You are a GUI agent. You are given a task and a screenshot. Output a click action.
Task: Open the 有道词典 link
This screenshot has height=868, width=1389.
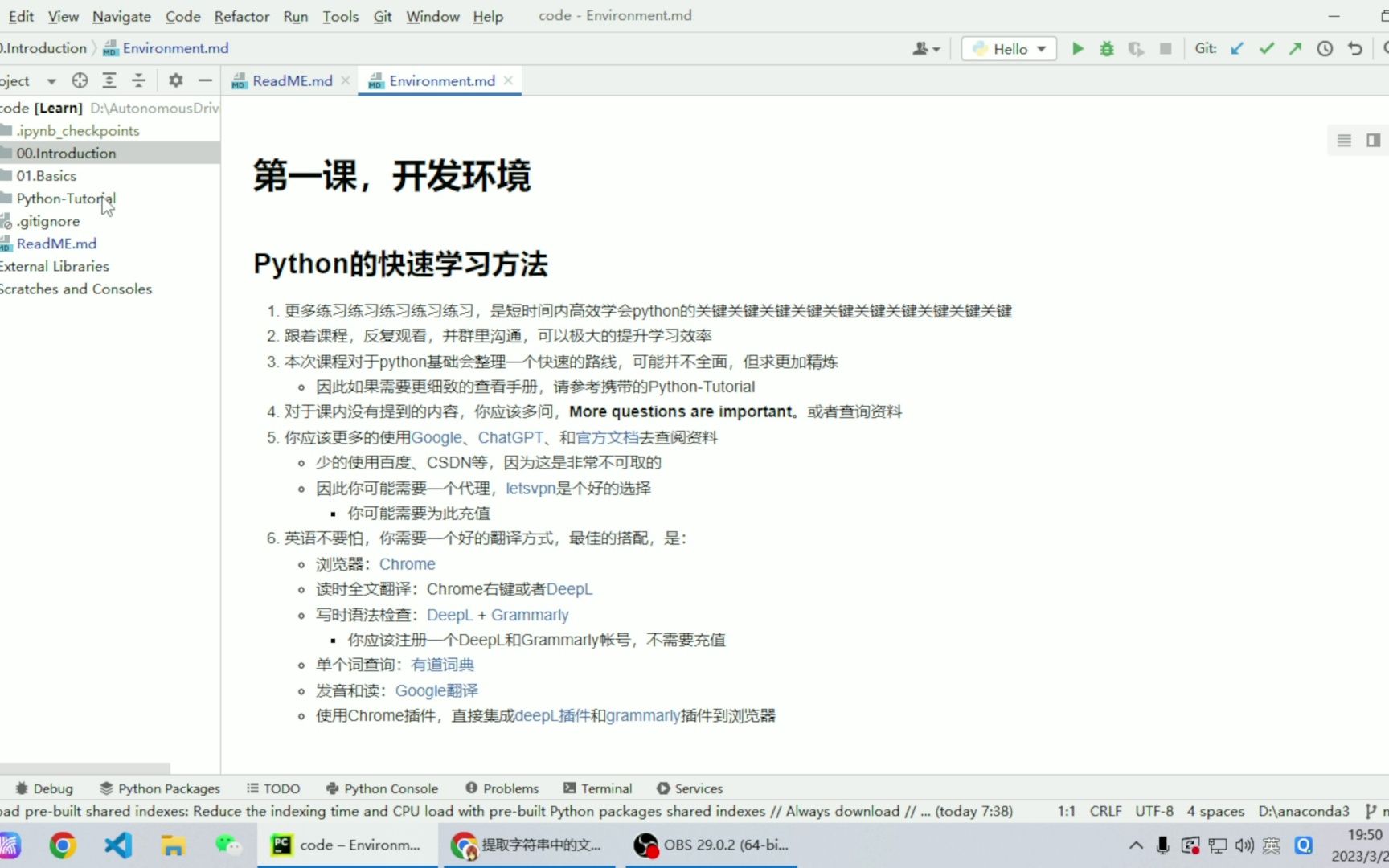tap(442, 665)
